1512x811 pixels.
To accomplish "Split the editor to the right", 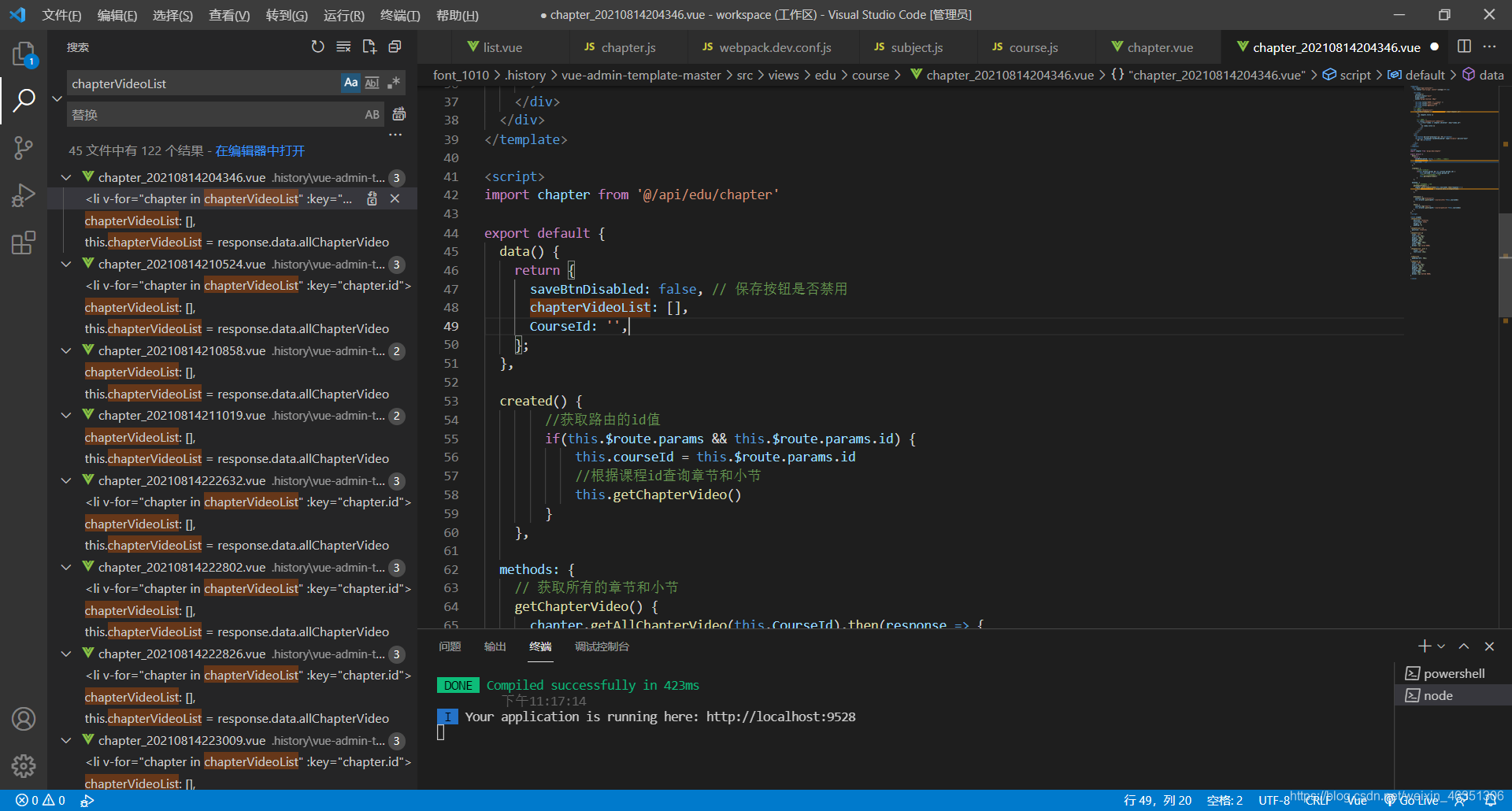I will coord(1464,47).
